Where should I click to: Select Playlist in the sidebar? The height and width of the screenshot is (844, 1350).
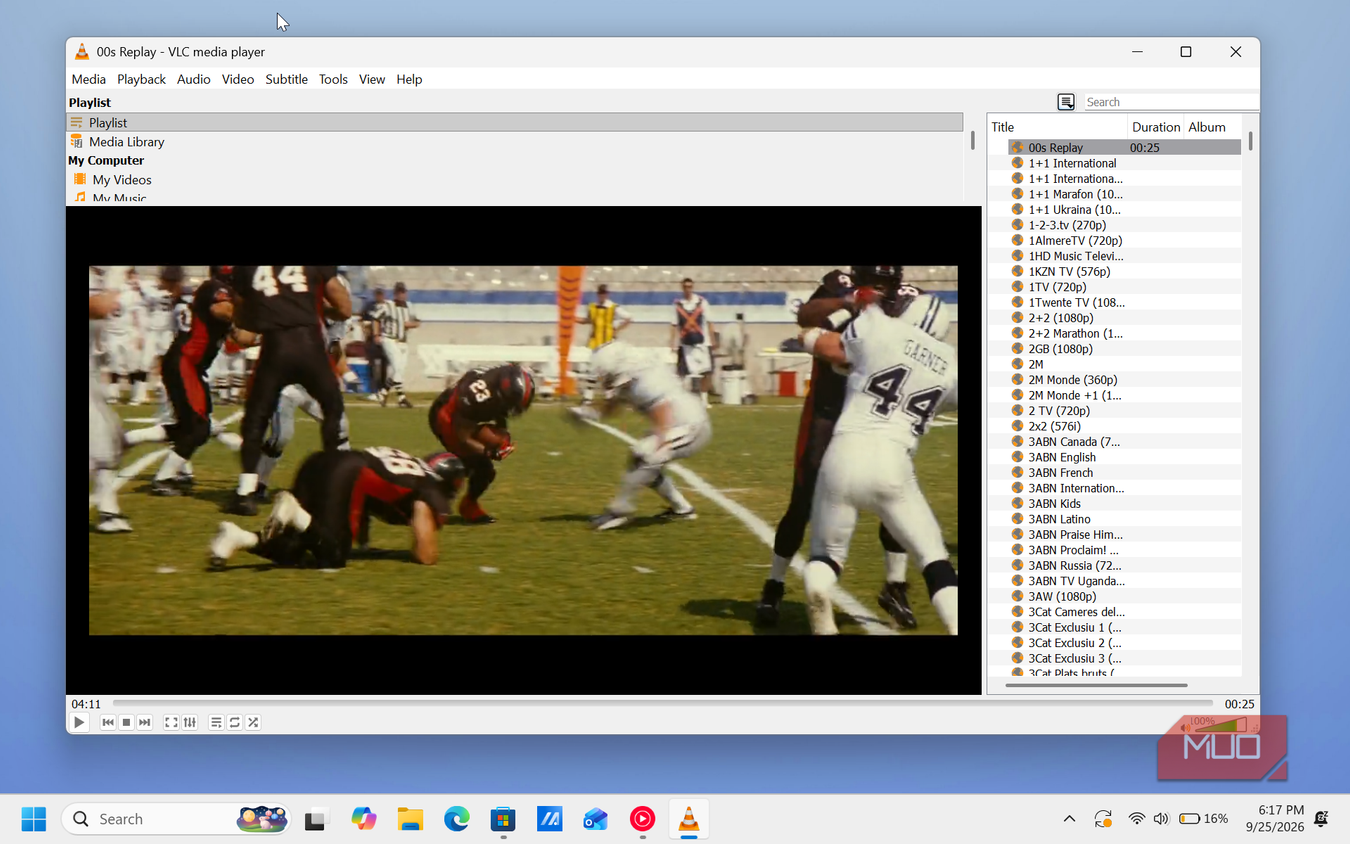pyautogui.click(x=514, y=122)
